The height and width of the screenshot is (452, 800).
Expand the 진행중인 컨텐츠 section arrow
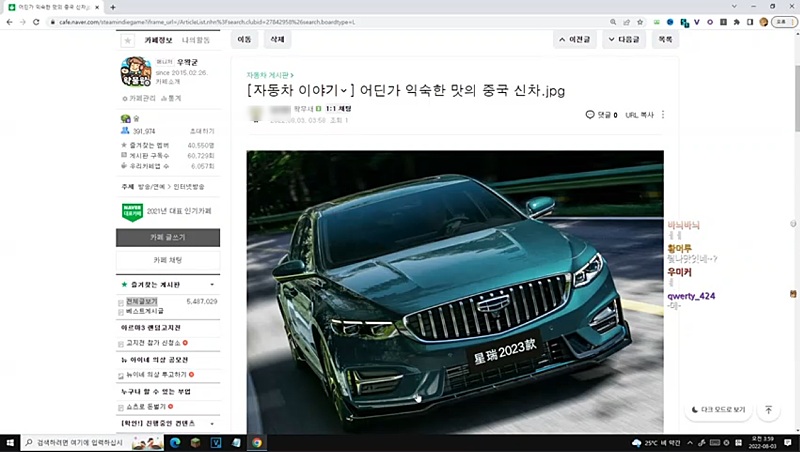tap(212, 423)
